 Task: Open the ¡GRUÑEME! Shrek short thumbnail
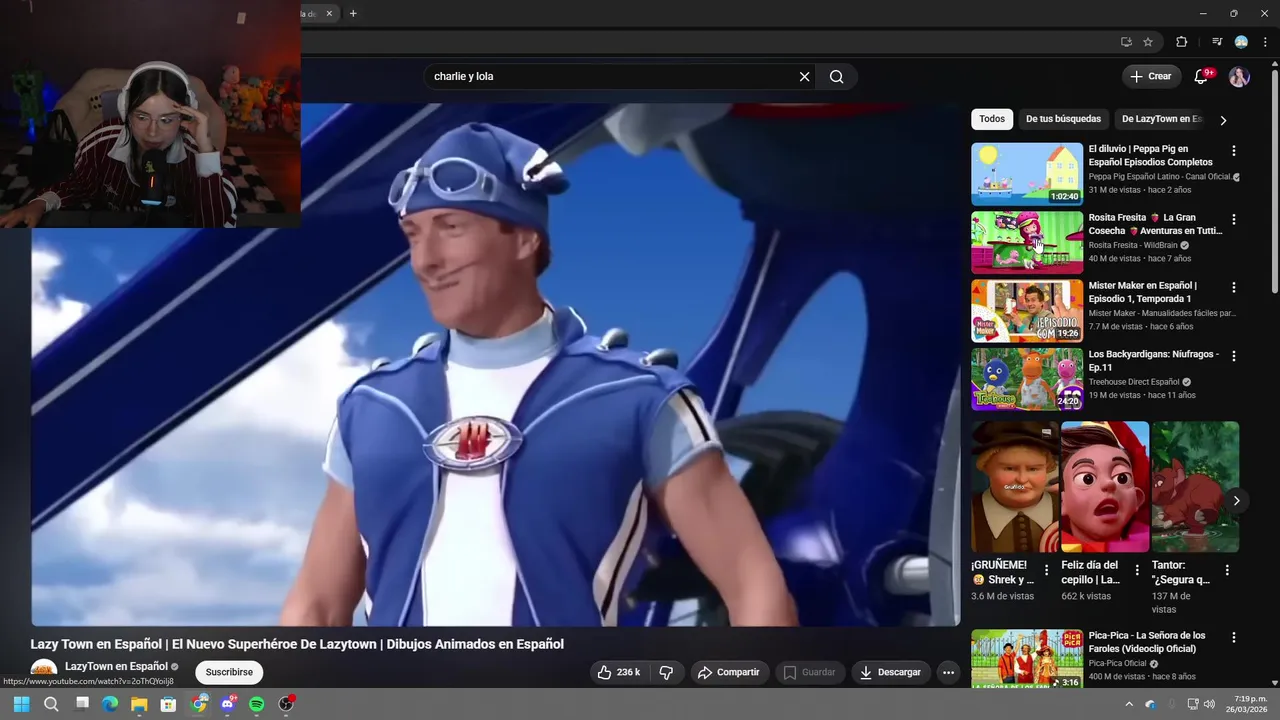(1014, 486)
